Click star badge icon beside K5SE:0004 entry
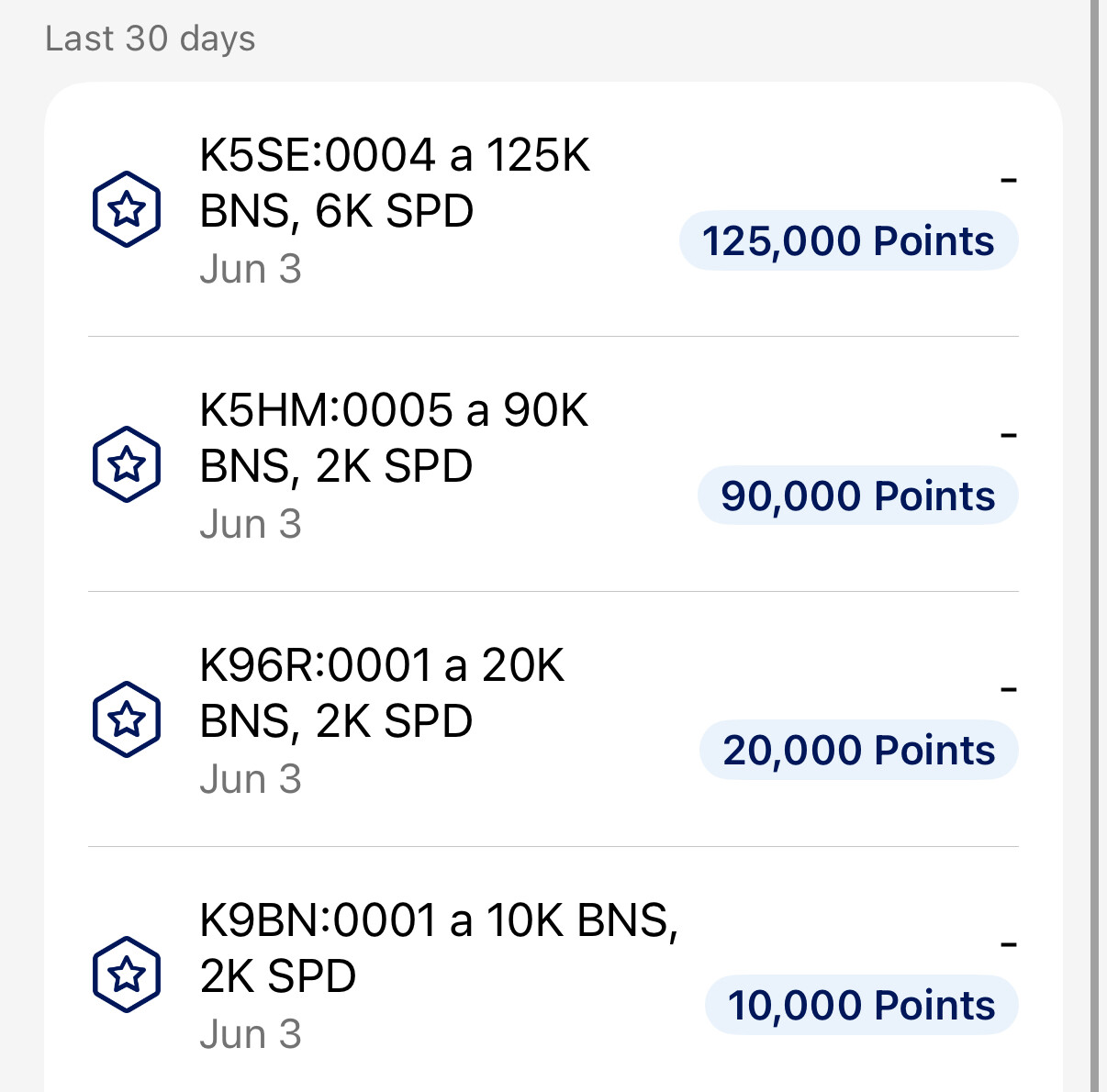The image size is (1107, 1092). click(127, 209)
